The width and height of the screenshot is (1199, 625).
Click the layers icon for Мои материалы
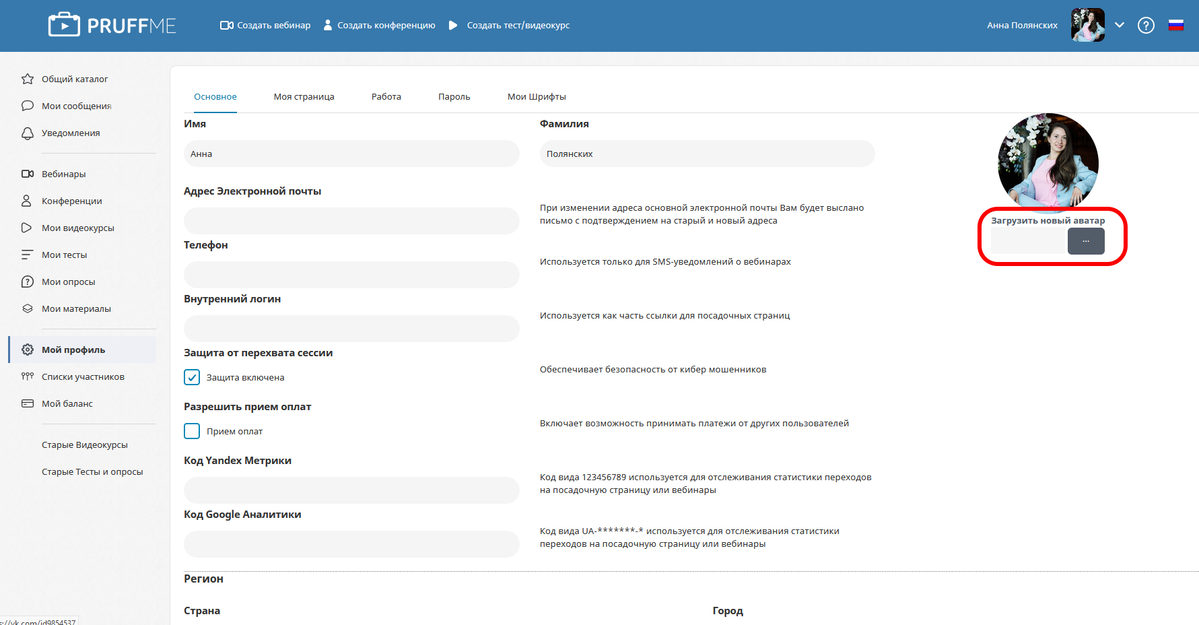(28, 308)
